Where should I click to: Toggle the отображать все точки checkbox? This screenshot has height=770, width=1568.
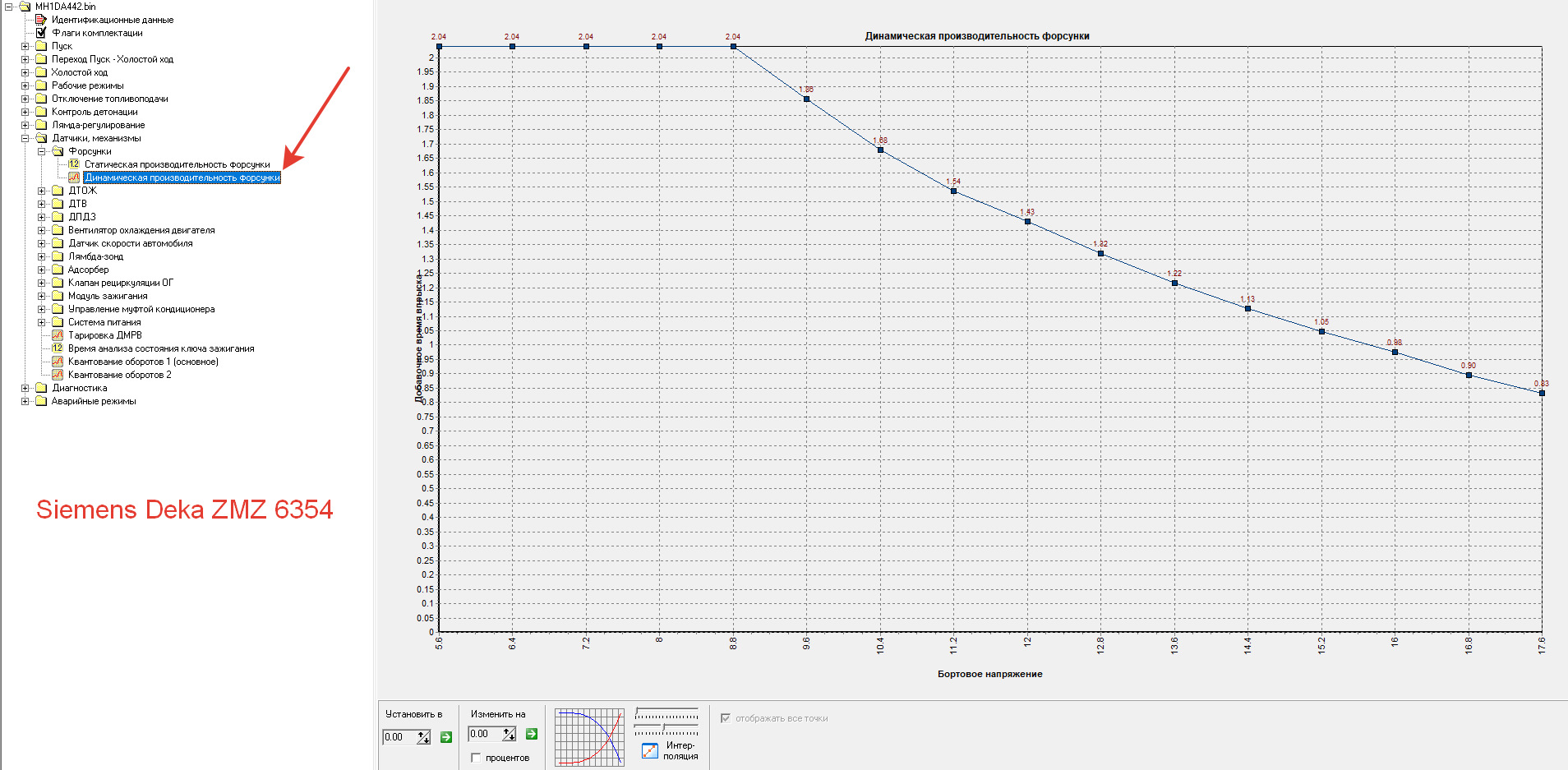pos(726,718)
